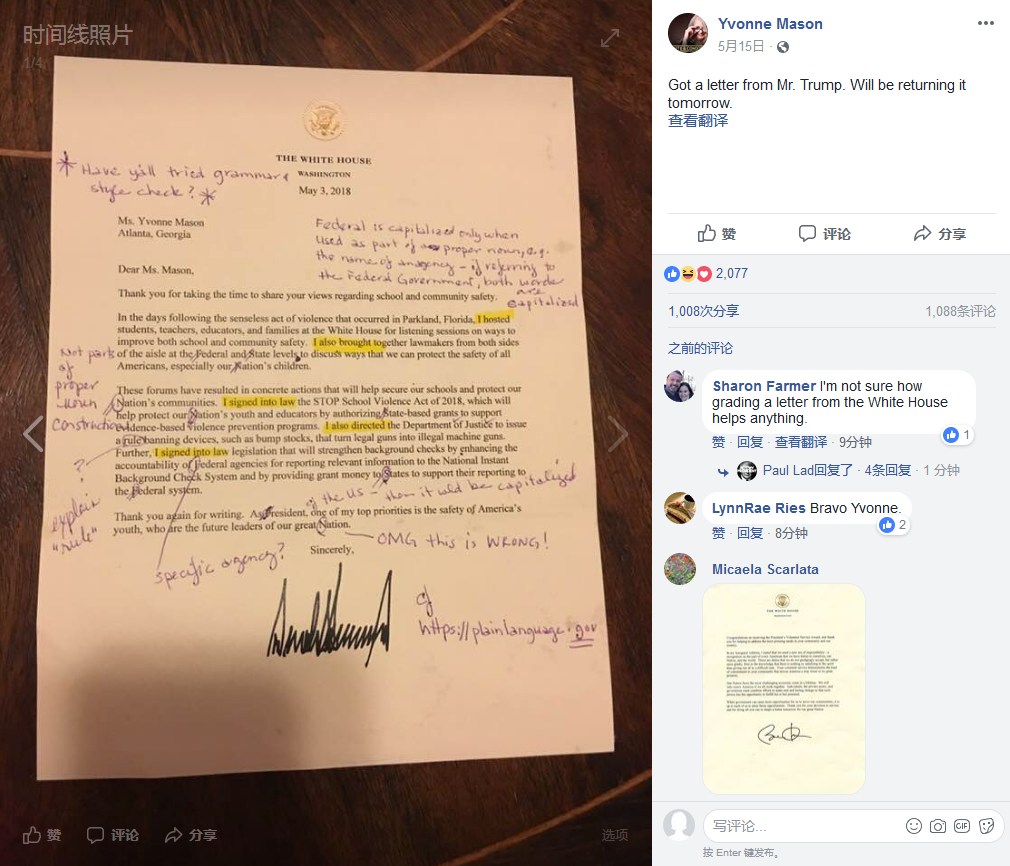Click the comment action under the post

(x=824, y=233)
